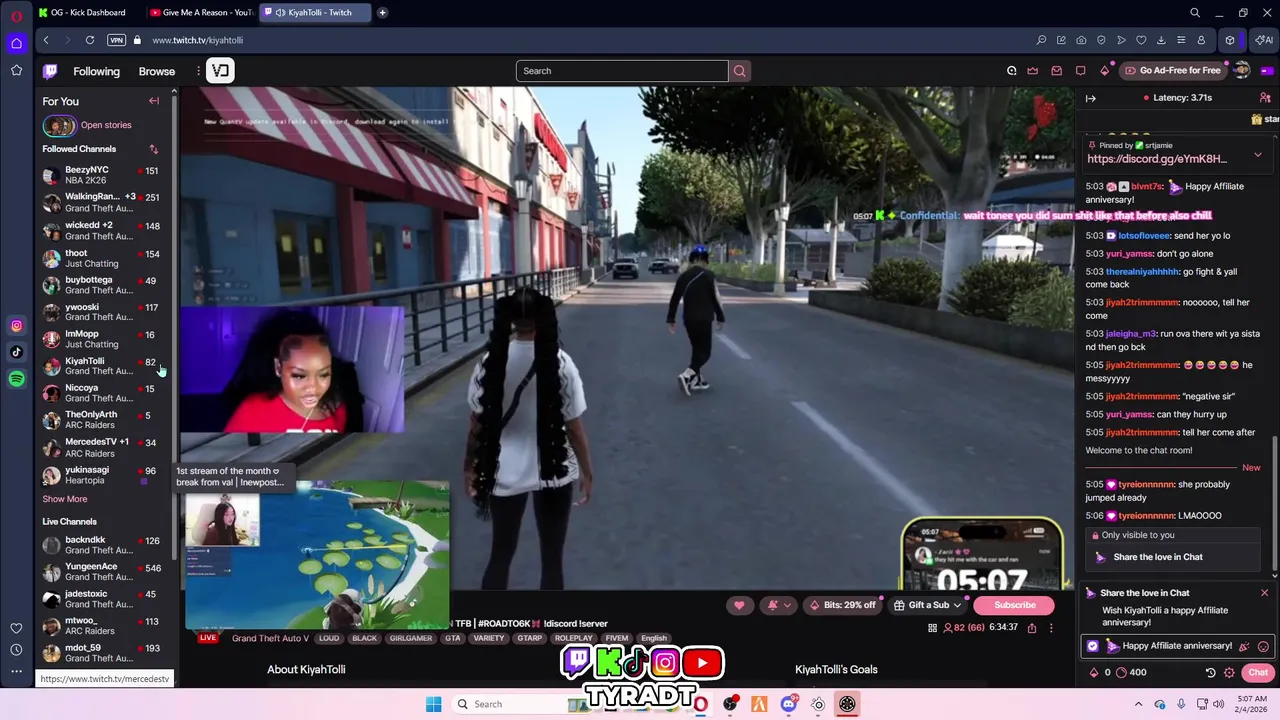This screenshot has height=720, width=1280.
Task: Open the Opera AI assistant button
Action: (1265, 40)
